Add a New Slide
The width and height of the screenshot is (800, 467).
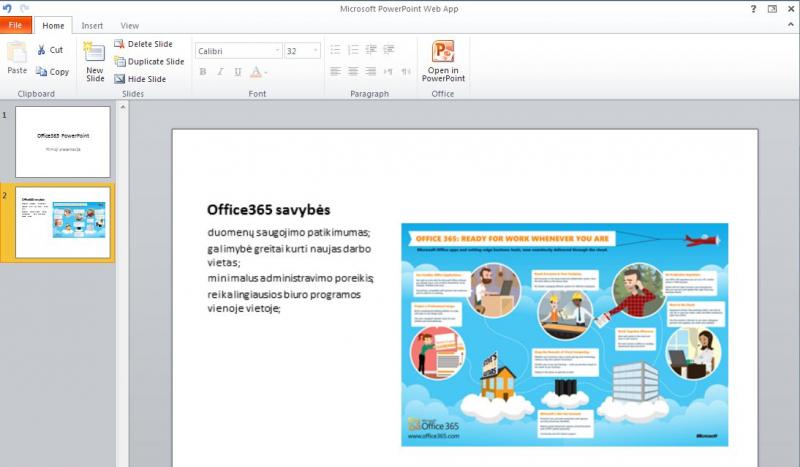click(x=95, y=62)
